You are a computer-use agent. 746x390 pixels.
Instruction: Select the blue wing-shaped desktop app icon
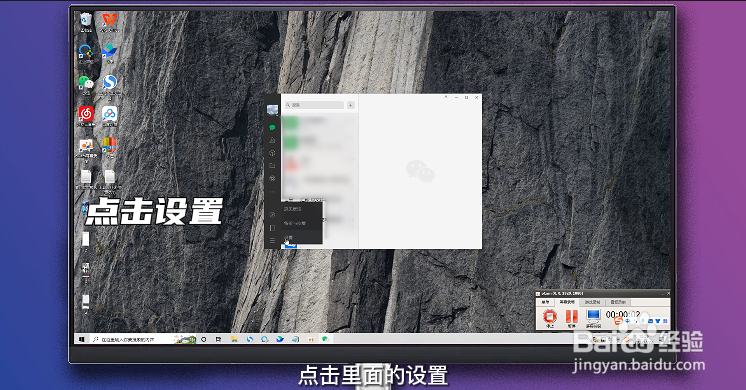[109, 53]
